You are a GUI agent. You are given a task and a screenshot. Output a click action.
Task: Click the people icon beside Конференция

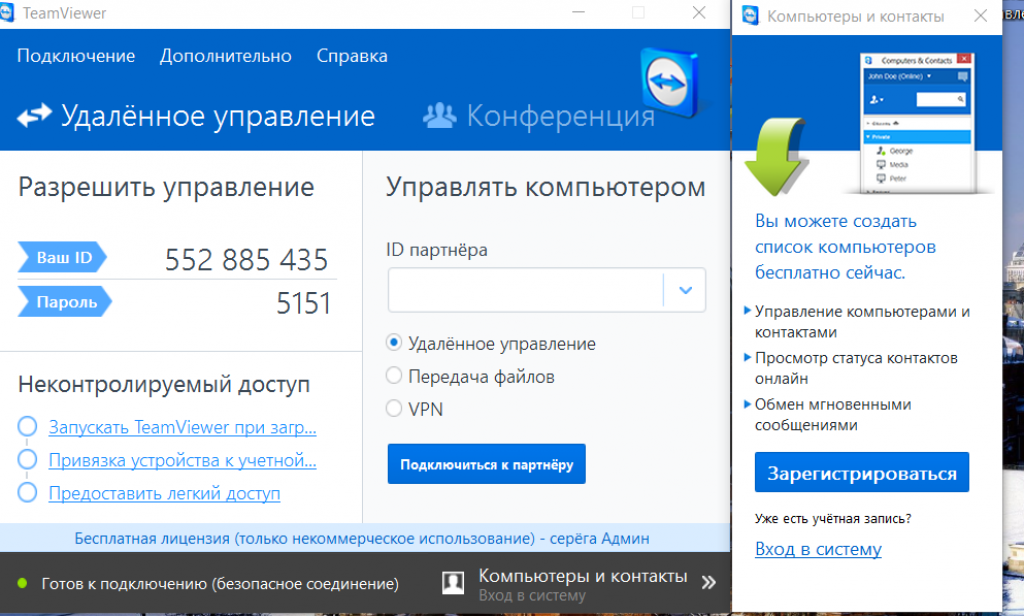click(440, 115)
